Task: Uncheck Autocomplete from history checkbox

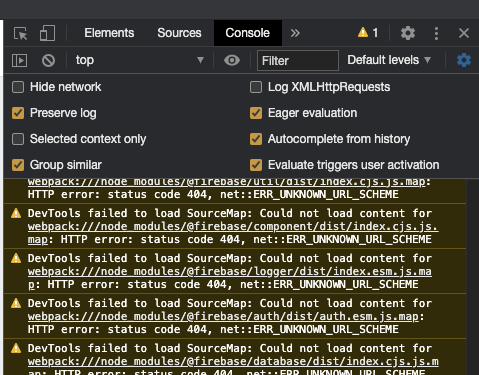Action: 256,139
